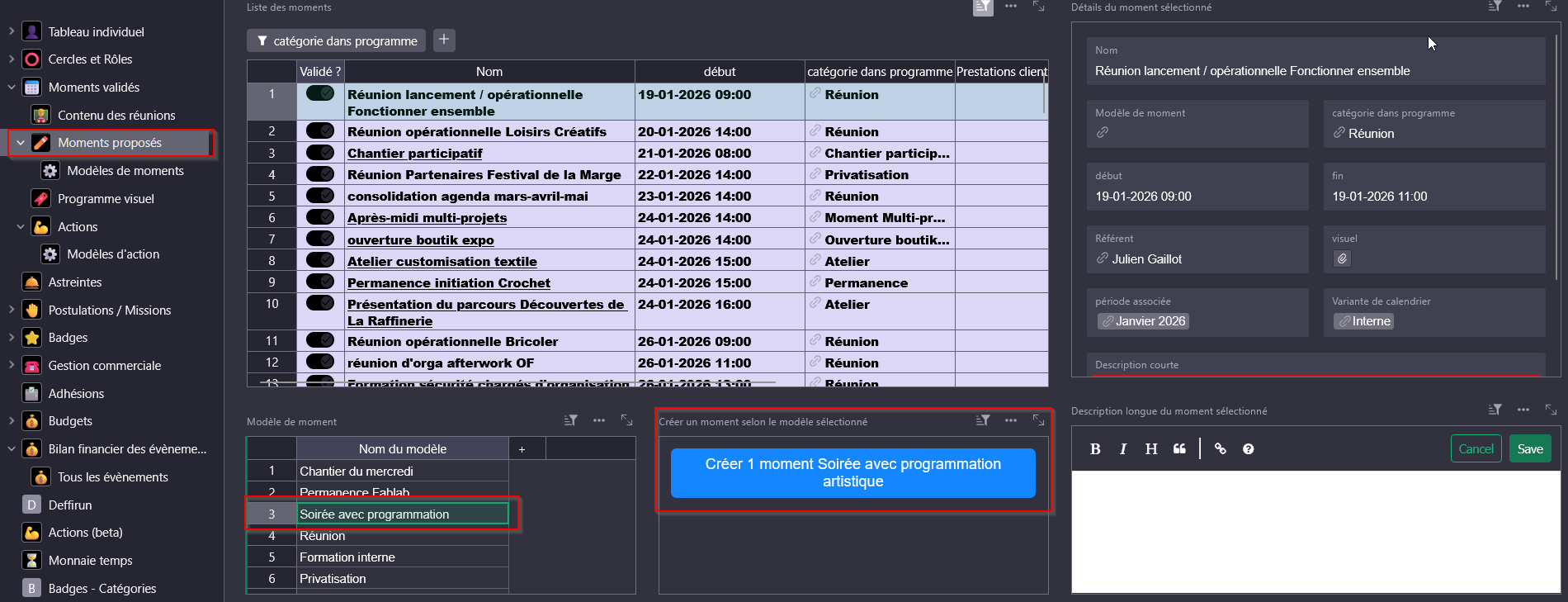Image resolution: width=1568 pixels, height=602 pixels.
Task: Collapse the Actions tree node
Action: (21, 226)
